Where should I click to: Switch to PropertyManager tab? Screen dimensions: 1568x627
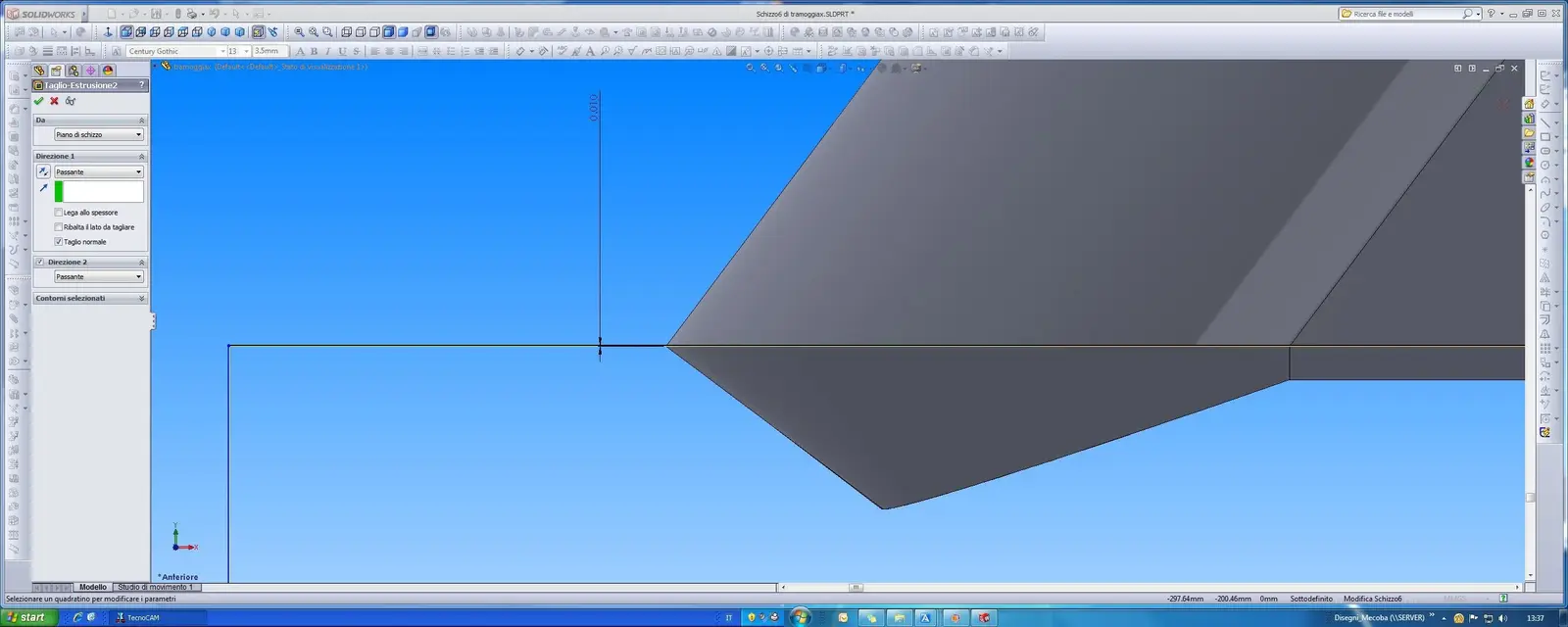pyautogui.click(x=56, y=71)
